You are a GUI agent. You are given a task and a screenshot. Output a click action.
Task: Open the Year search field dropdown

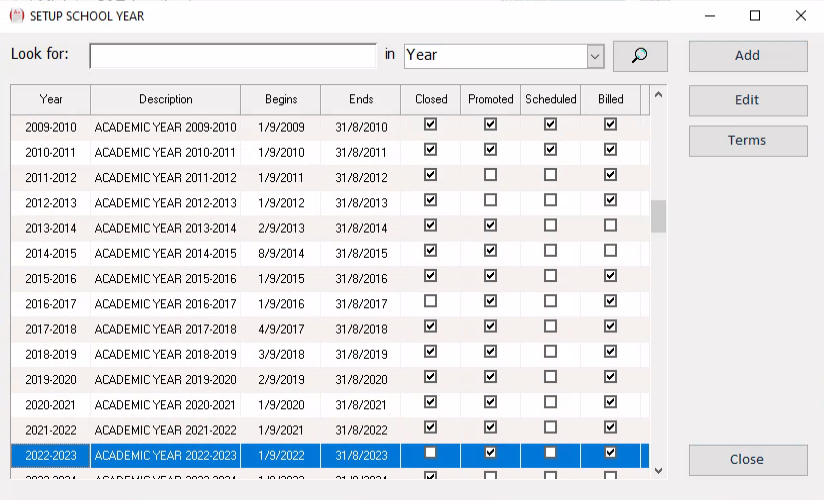tap(504, 56)
